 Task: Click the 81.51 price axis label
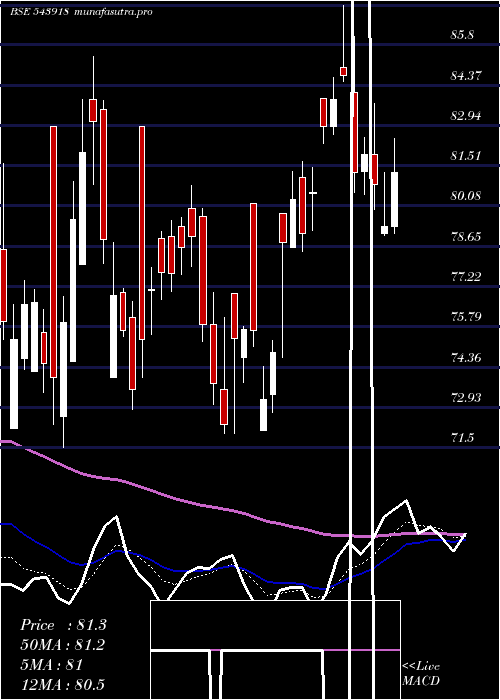click(x=466, y=156)
